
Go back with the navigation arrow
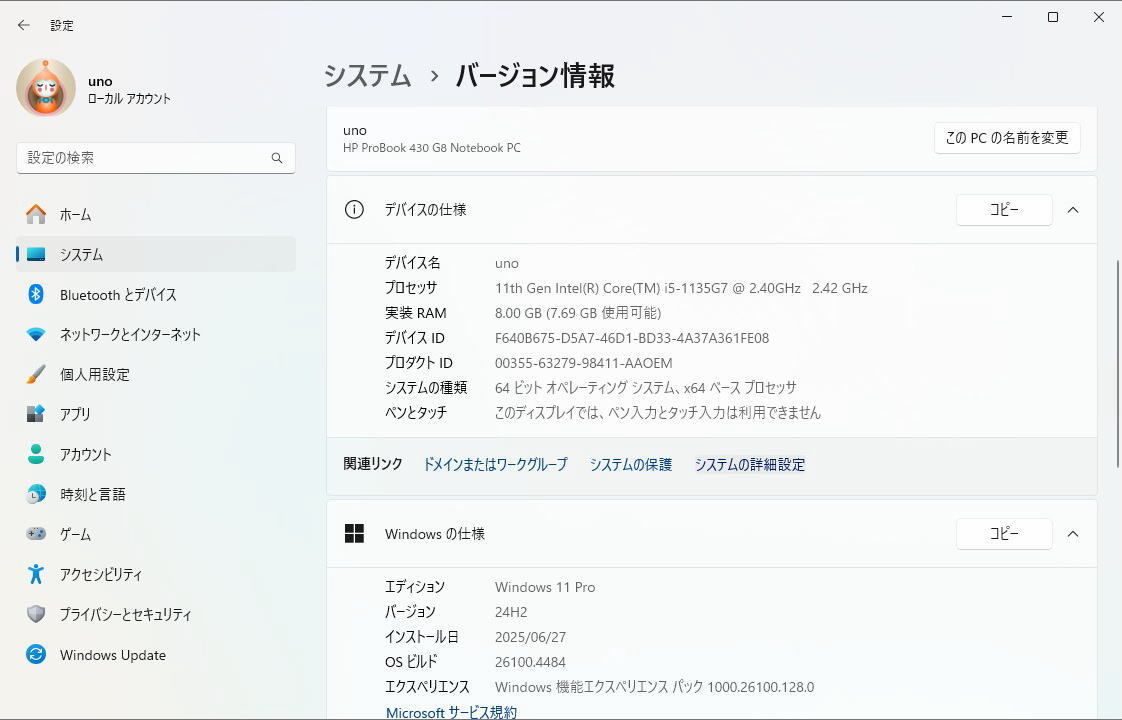[23, 24]
